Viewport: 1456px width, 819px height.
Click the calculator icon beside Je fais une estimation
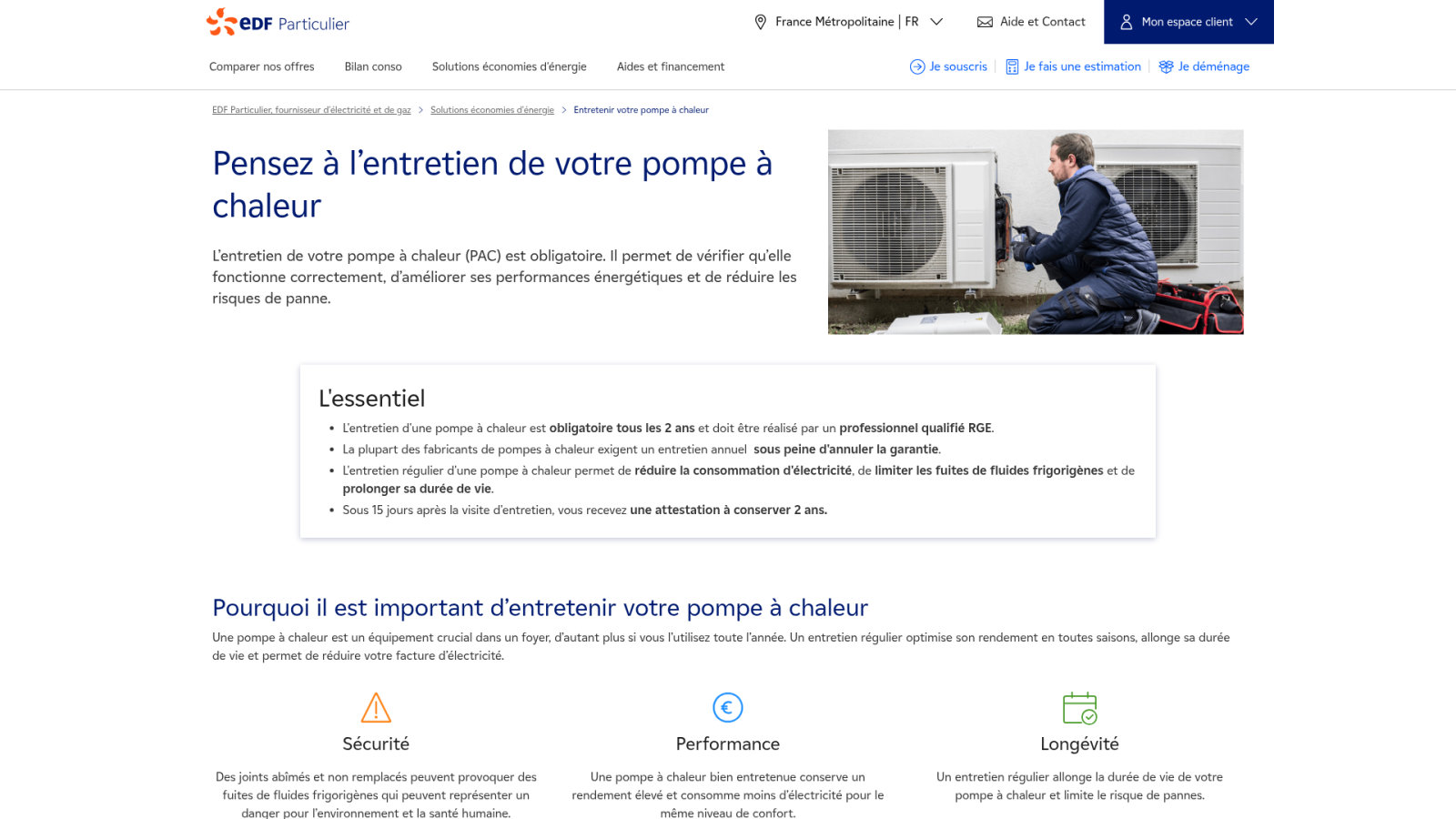point(1012,66)
